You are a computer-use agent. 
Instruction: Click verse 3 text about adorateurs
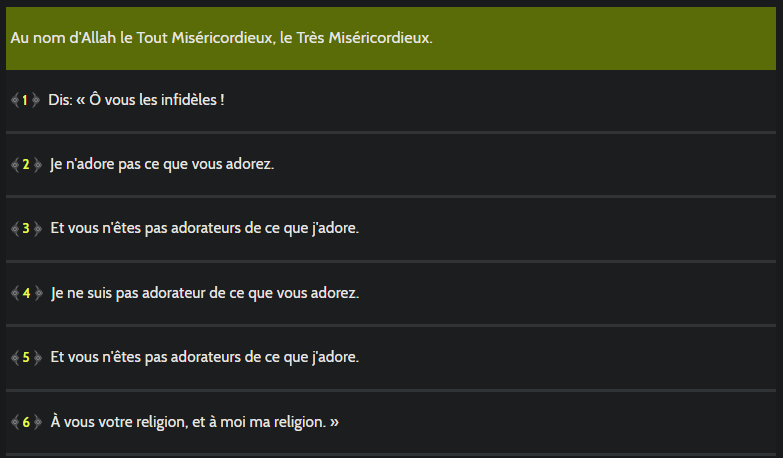[x=204, y=228]
